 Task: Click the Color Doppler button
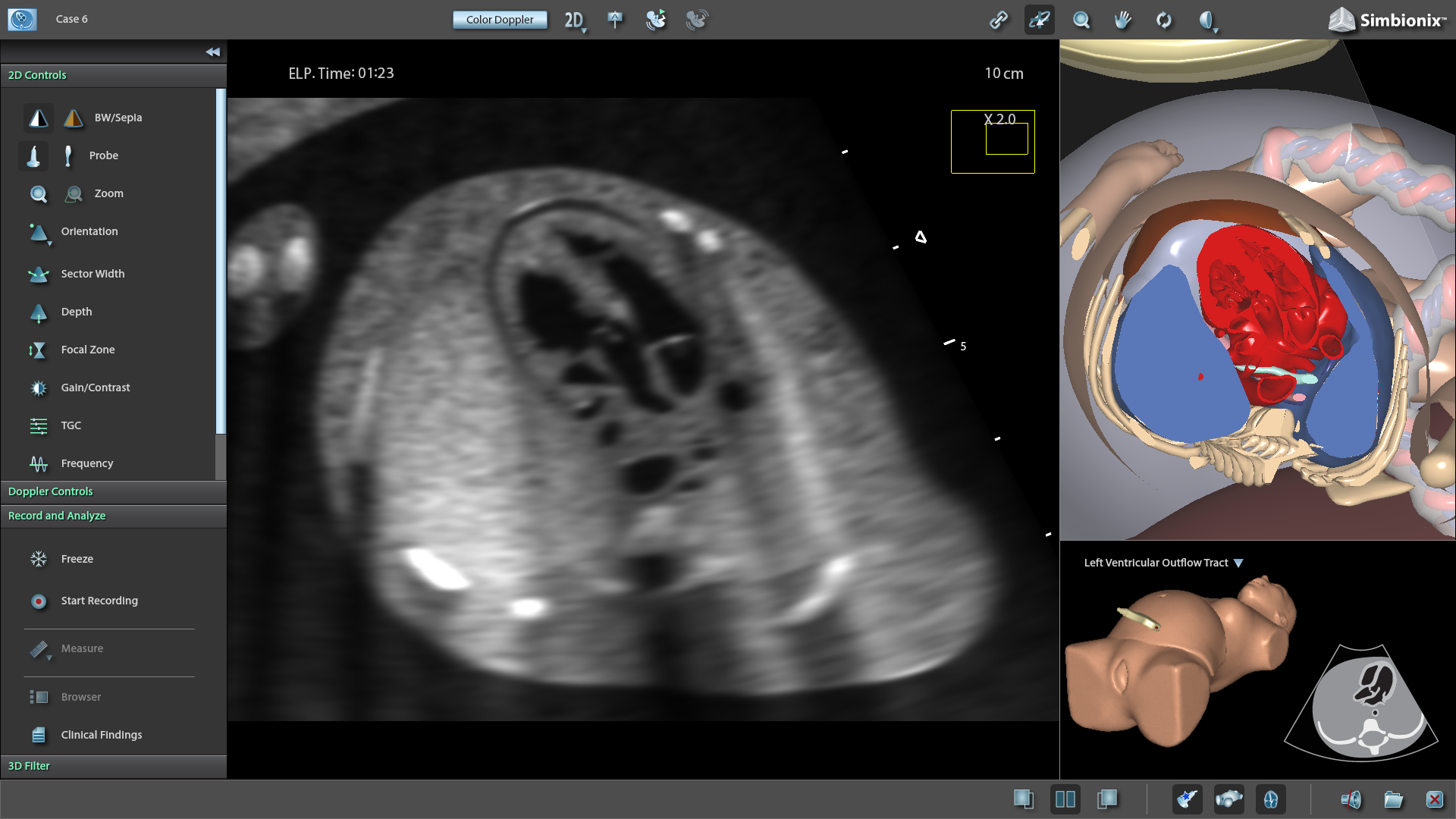(500, 20)
